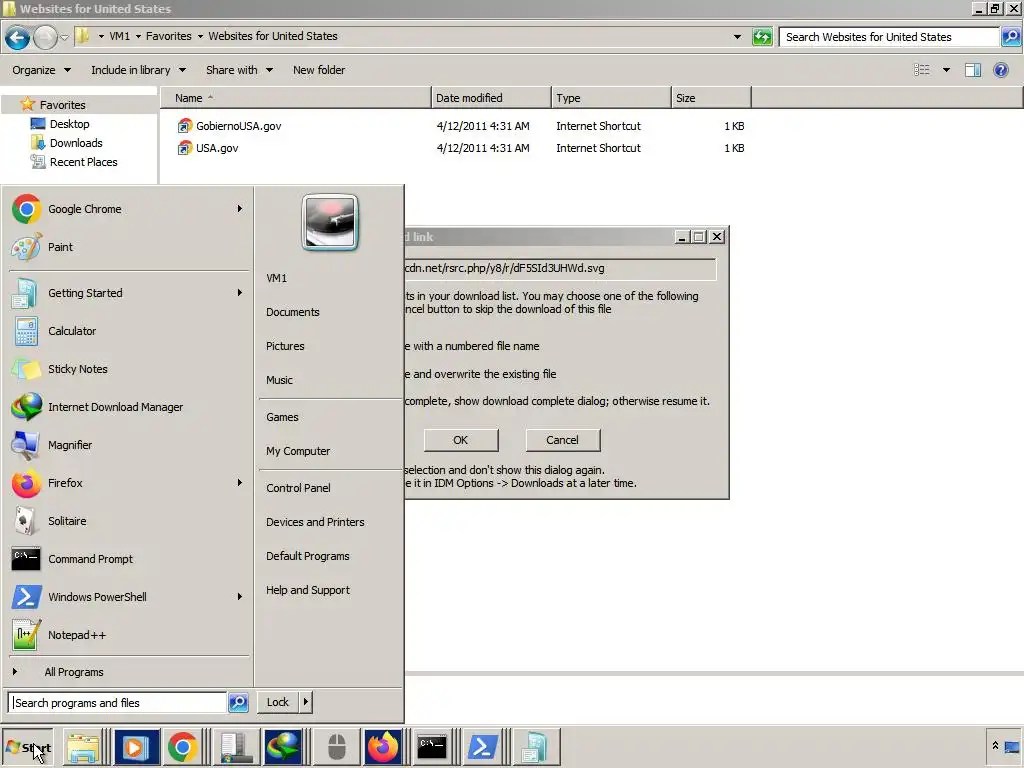Viewport: 1024px width, 768px height.
Task: Open Windows Media Player taskbar icon
Action: tap(136, 747)
